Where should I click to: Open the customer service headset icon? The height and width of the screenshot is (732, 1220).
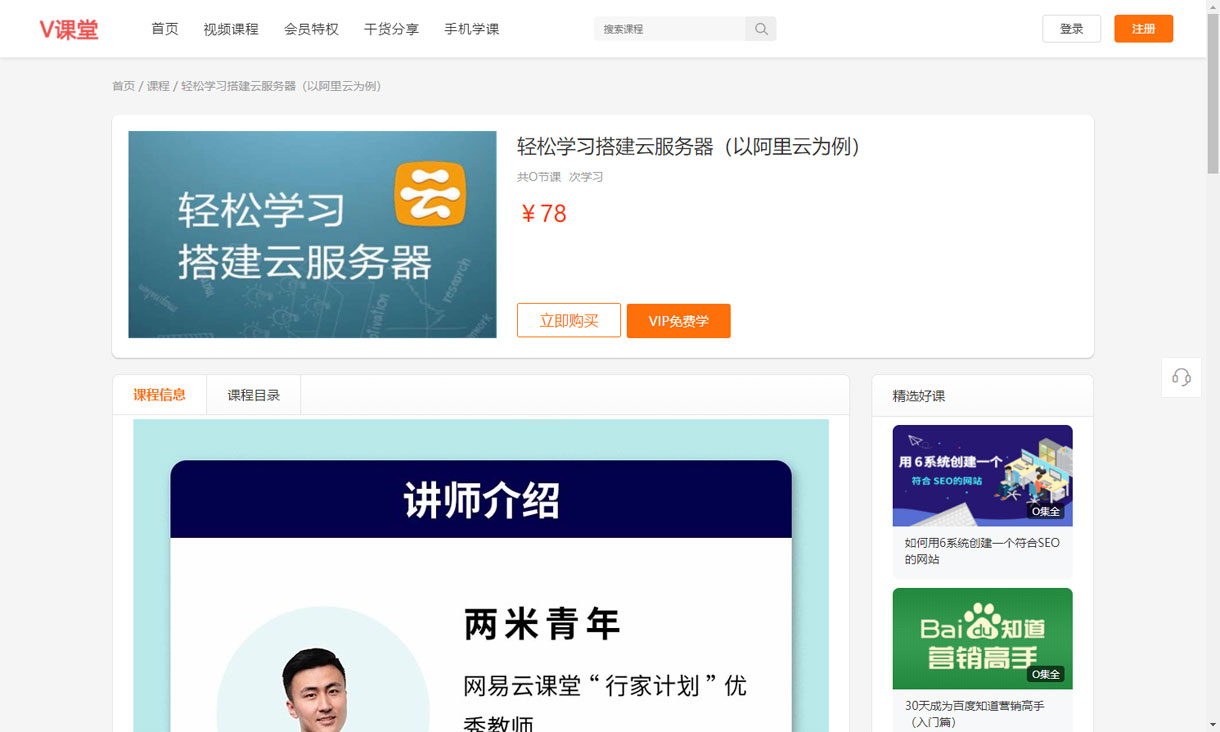[1181, 377]
